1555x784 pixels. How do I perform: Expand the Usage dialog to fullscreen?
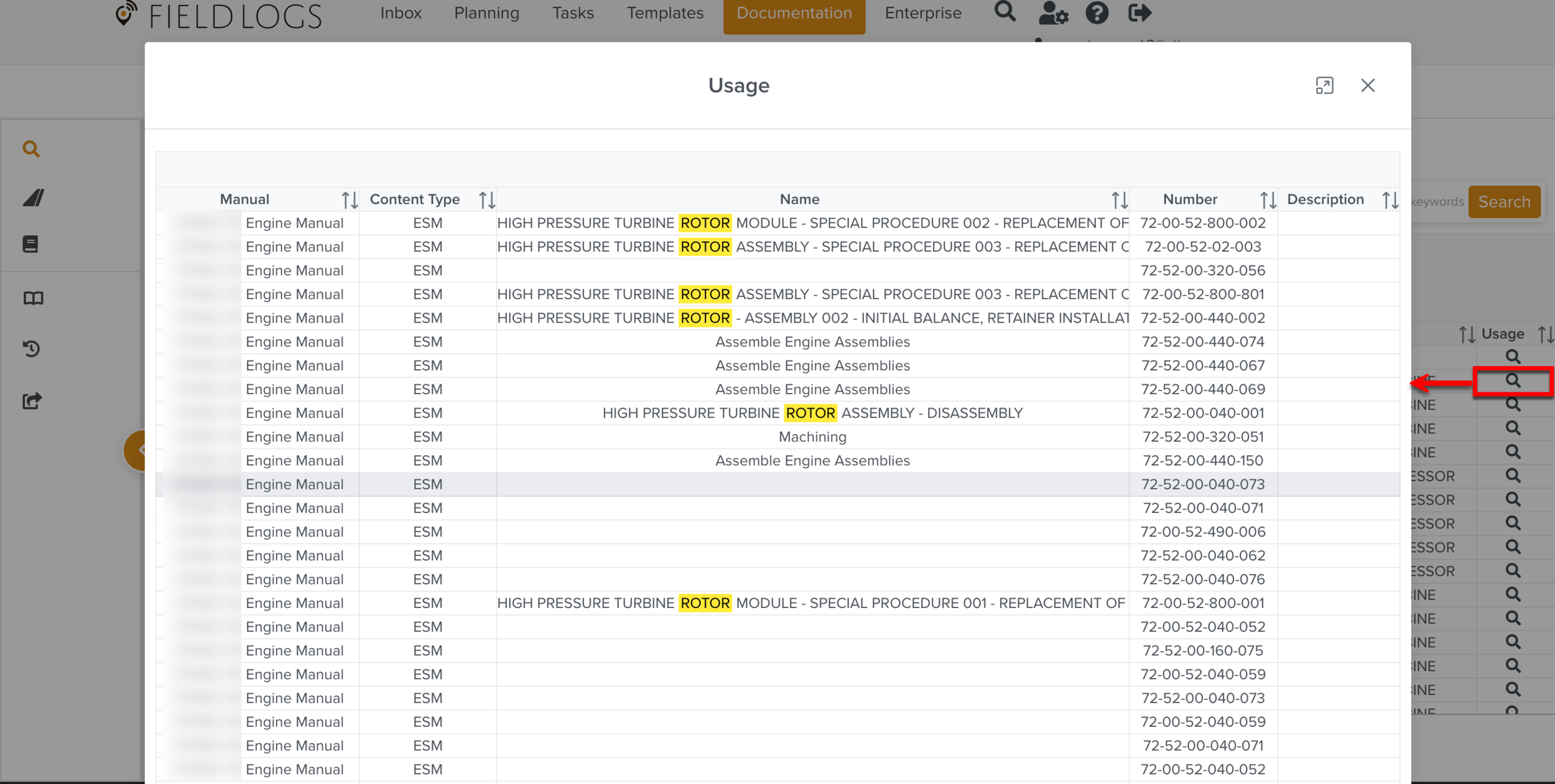(1324, 86)
